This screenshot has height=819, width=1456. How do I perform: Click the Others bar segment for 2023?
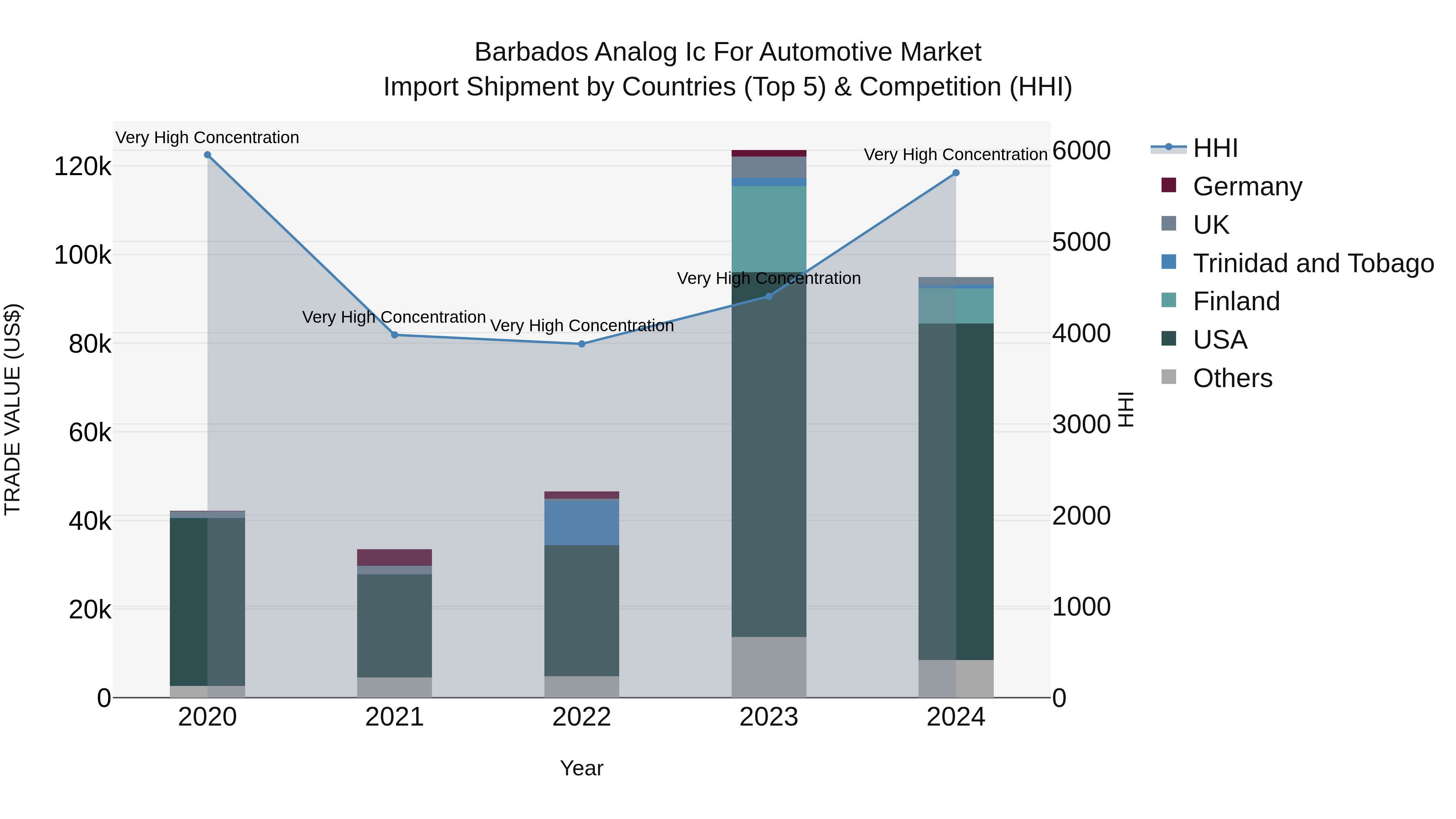(769, 667)
